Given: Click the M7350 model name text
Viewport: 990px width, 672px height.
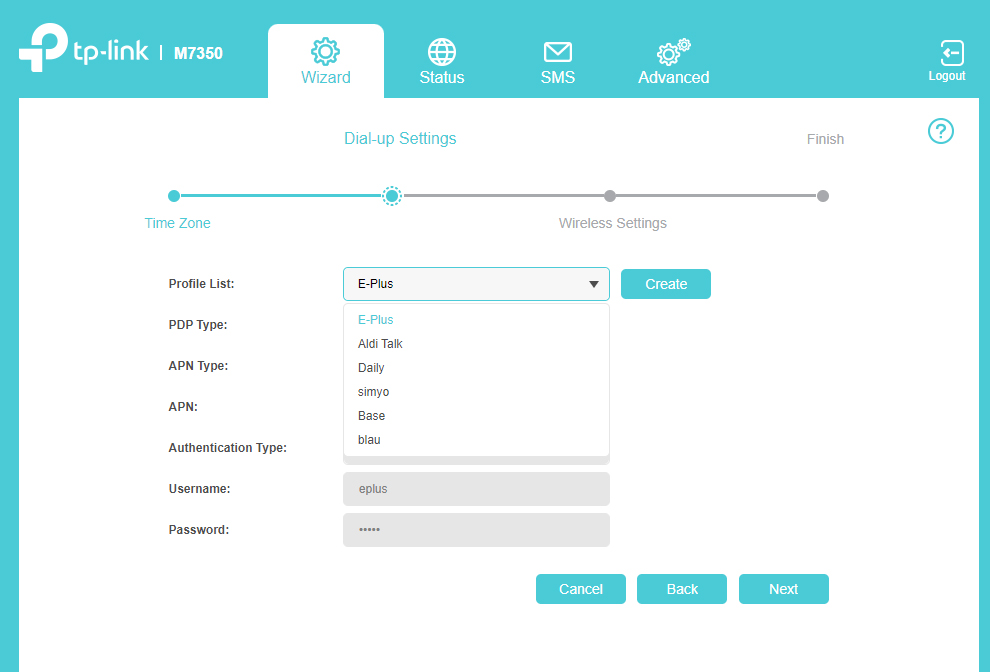Looking at the screenshot, I should point(198,53).
